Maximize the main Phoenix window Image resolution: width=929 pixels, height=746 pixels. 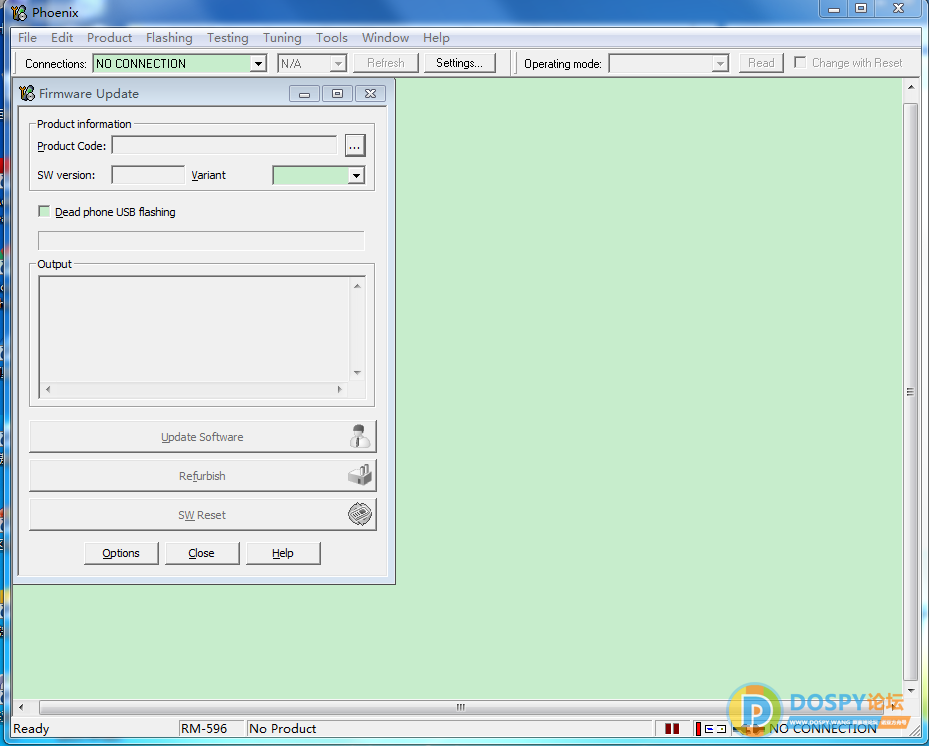pyautogui.click(x=861, y=9)
